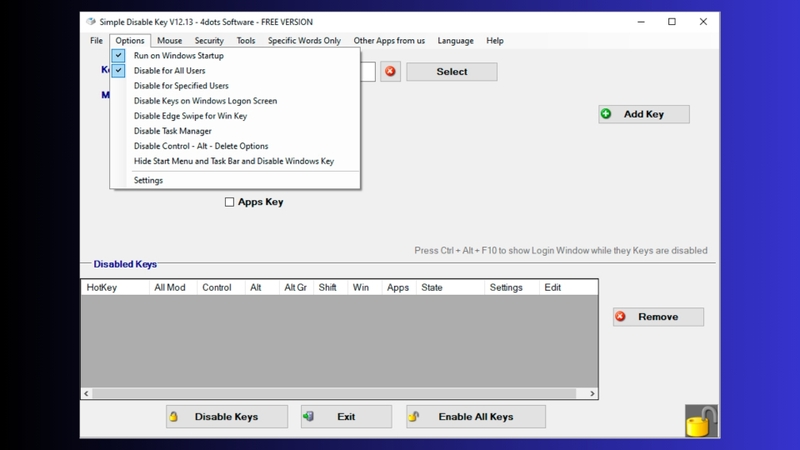Choose Disable Control - Alt - Delete Options

(x=235, y=146)
